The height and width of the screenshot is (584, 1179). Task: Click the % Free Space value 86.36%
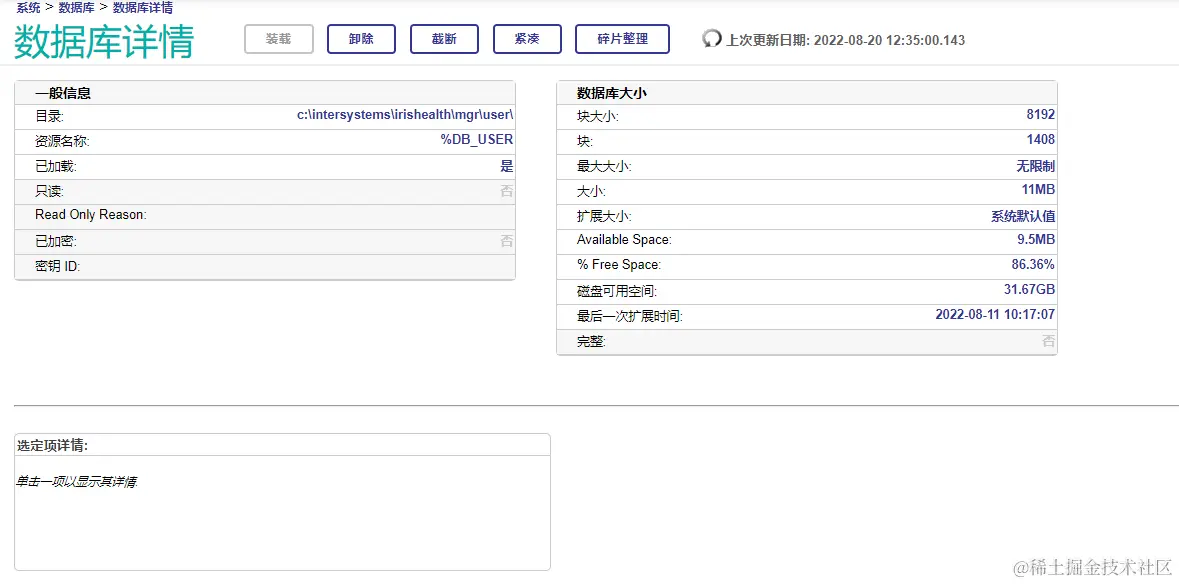1033,265
